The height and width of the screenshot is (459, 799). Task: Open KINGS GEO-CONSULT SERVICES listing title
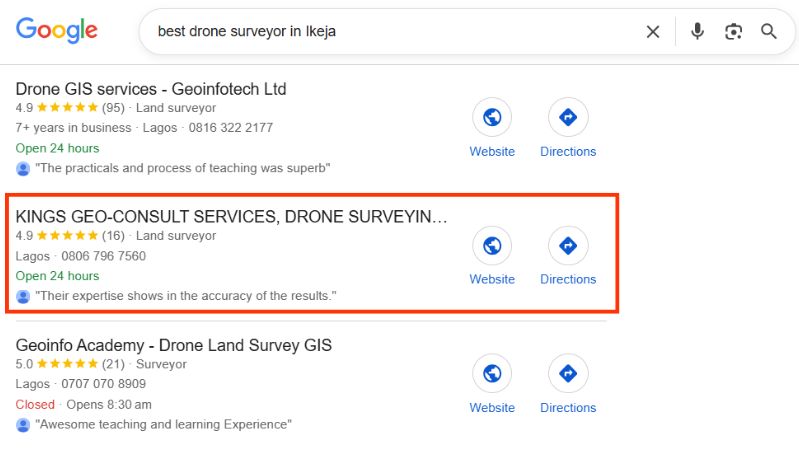[231, 217]
